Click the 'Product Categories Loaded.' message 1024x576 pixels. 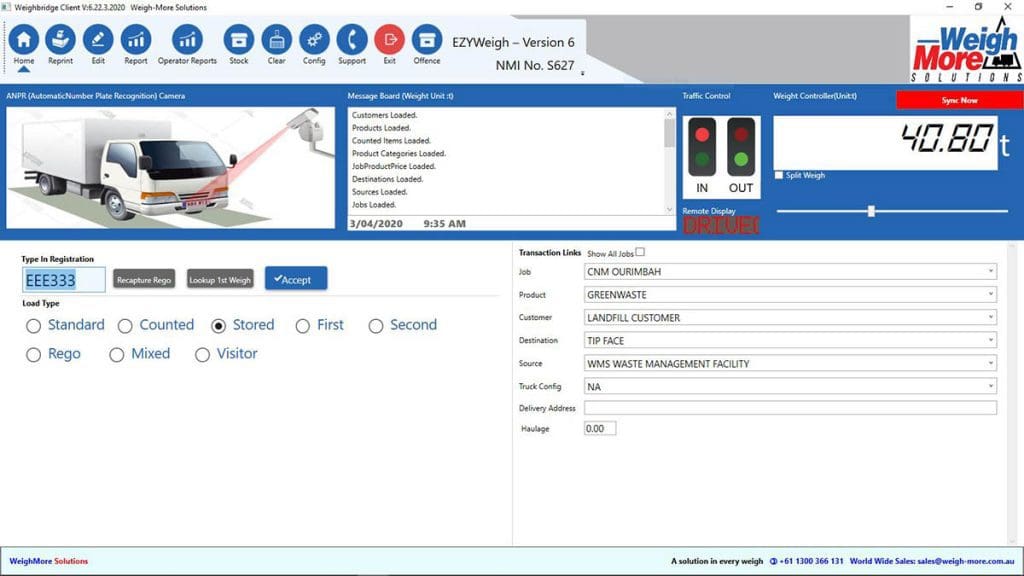(x=399, y=153)
